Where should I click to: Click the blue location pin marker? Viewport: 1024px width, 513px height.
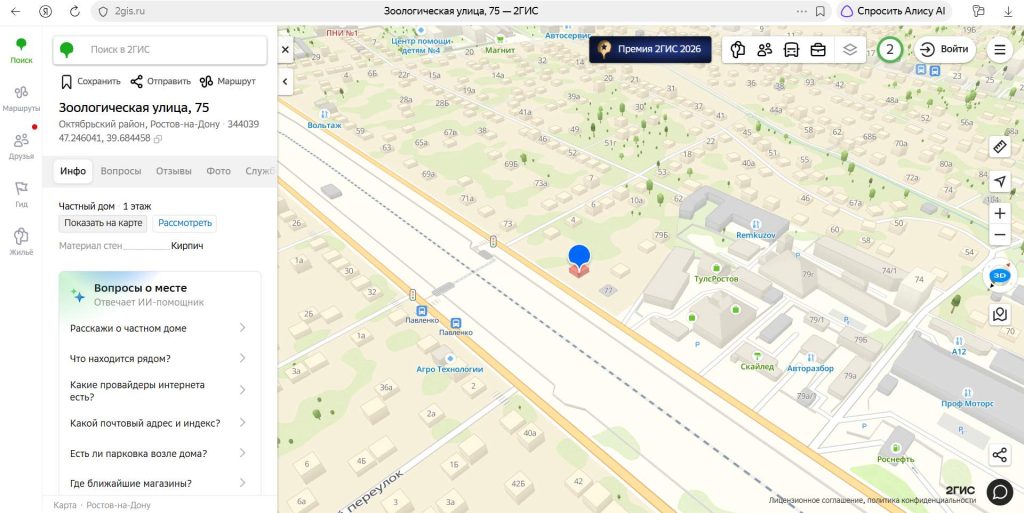[579, 258]
